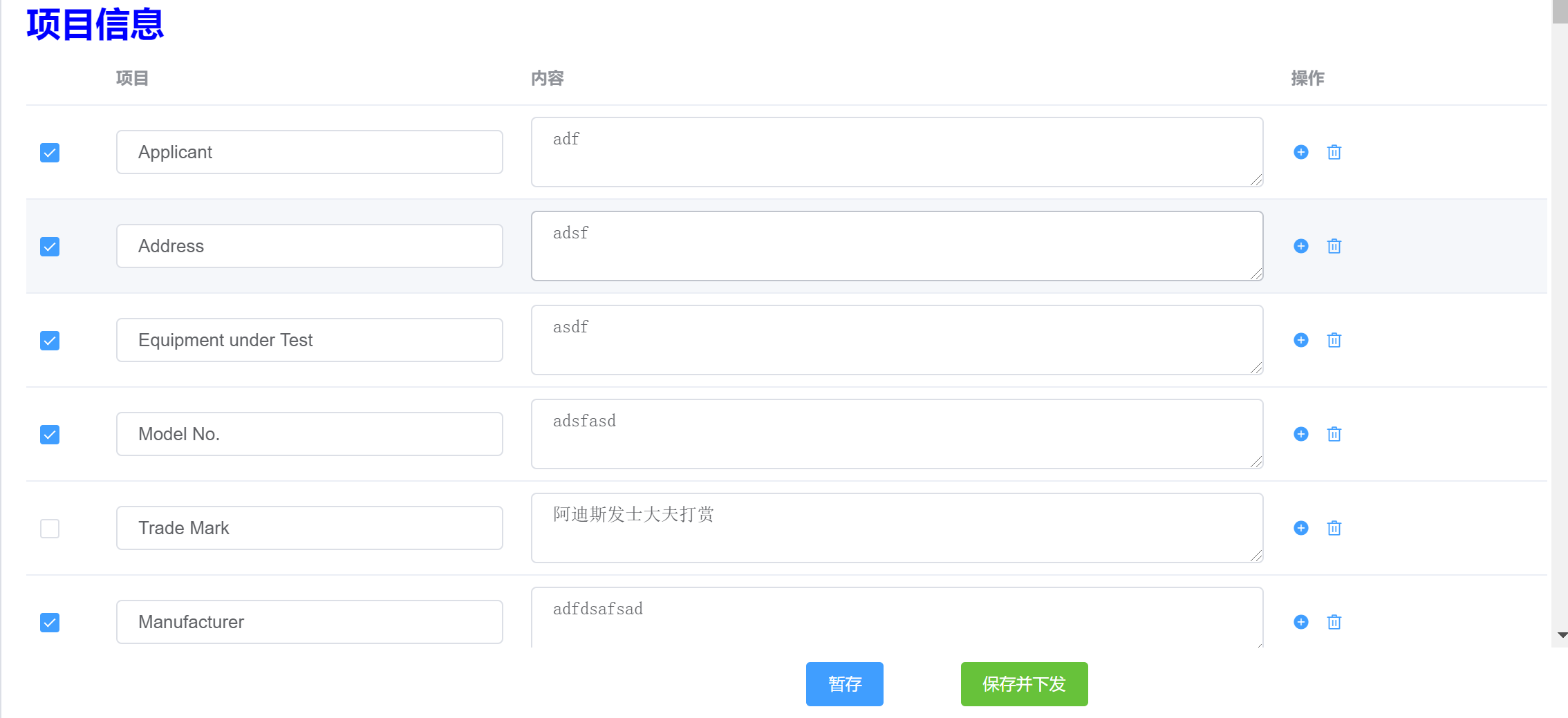1568x718 pixels.
Task: Click the content box with 阿迪斯发士大夫打赏
Action: 897,528
